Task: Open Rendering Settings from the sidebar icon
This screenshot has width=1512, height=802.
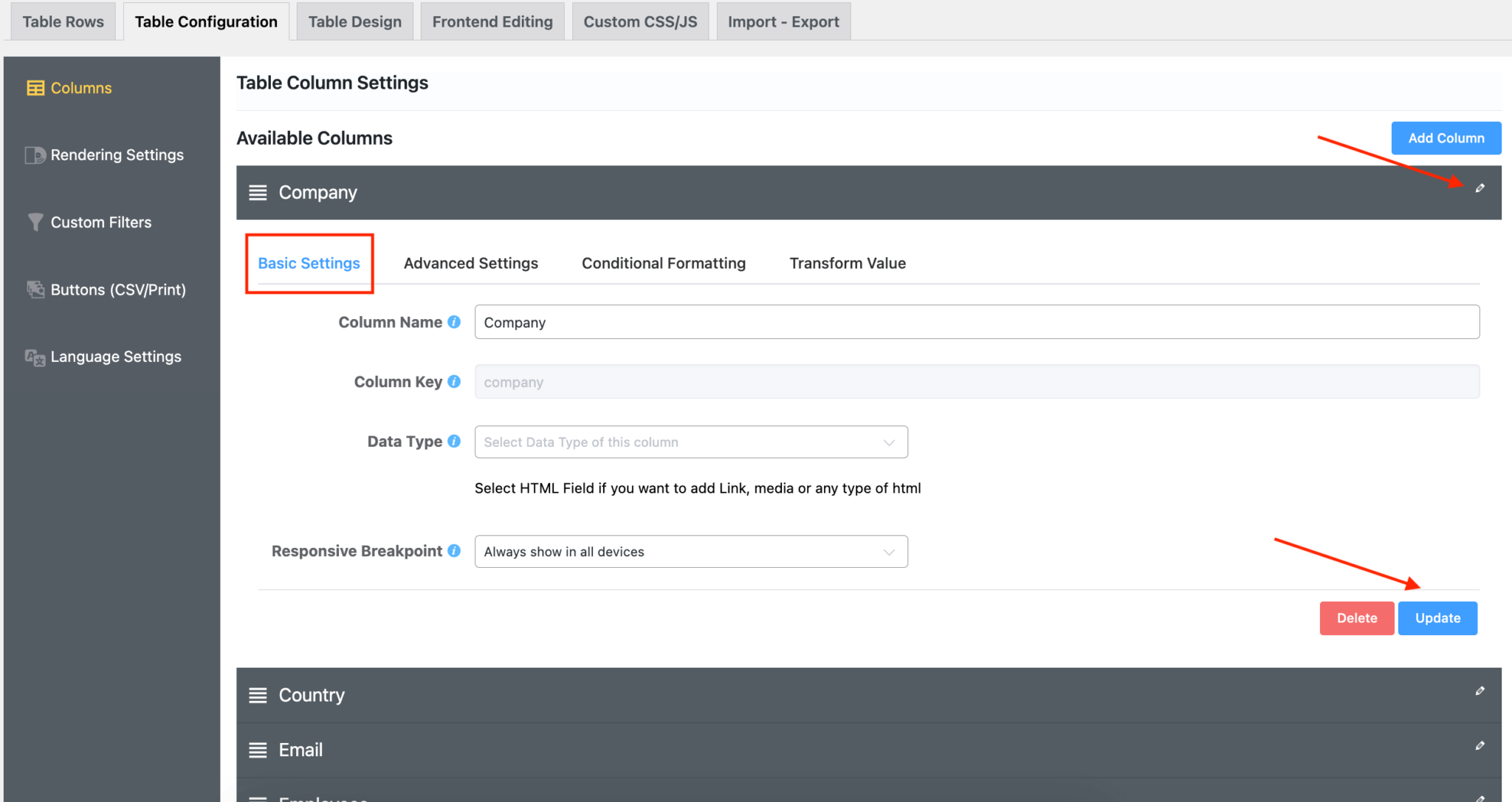Action: pyautogui.click(x=35, y=155)
